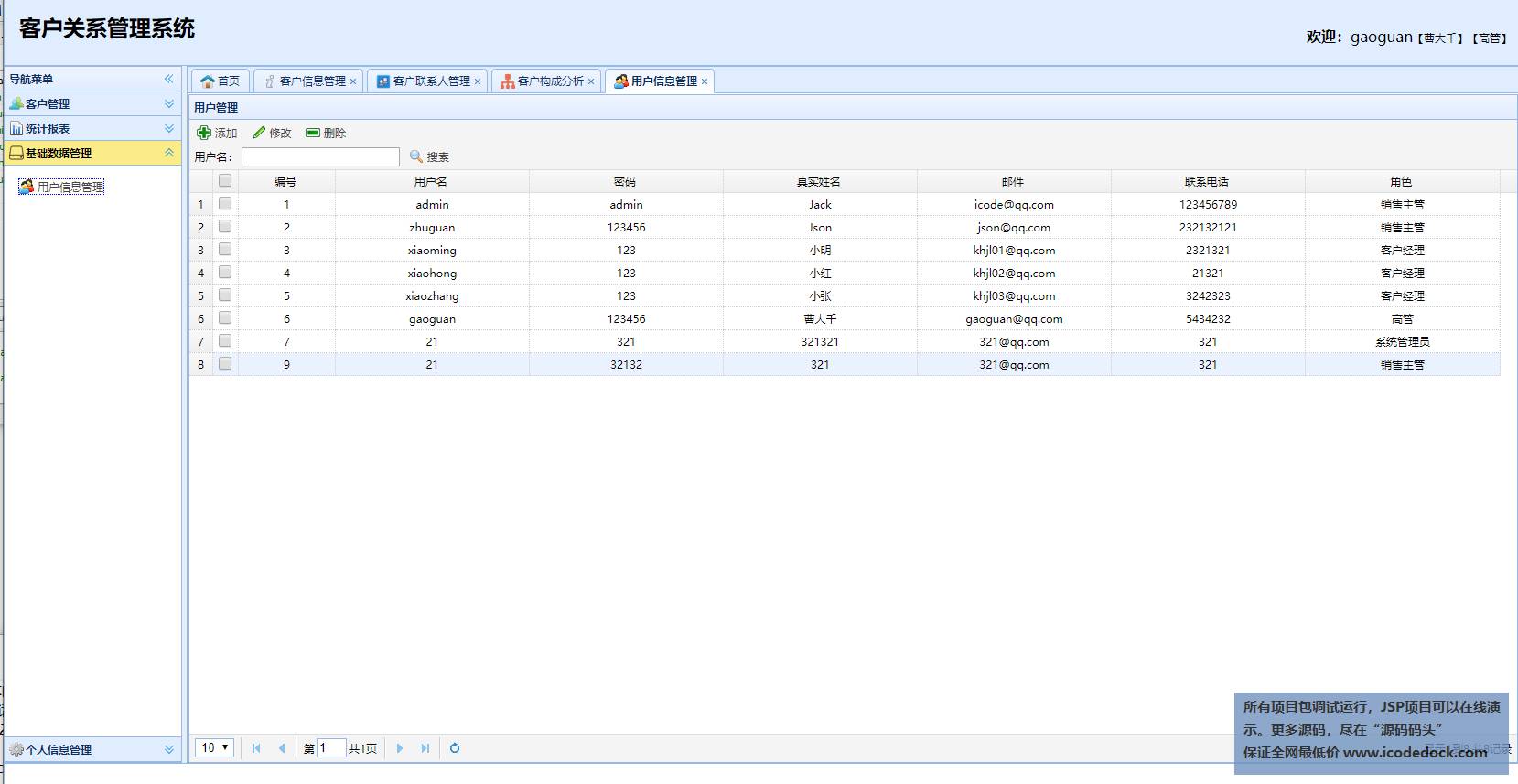The image size is (1518, 784).
Task: Check the checkbox for user number 7
Action: tap(225, 340)
